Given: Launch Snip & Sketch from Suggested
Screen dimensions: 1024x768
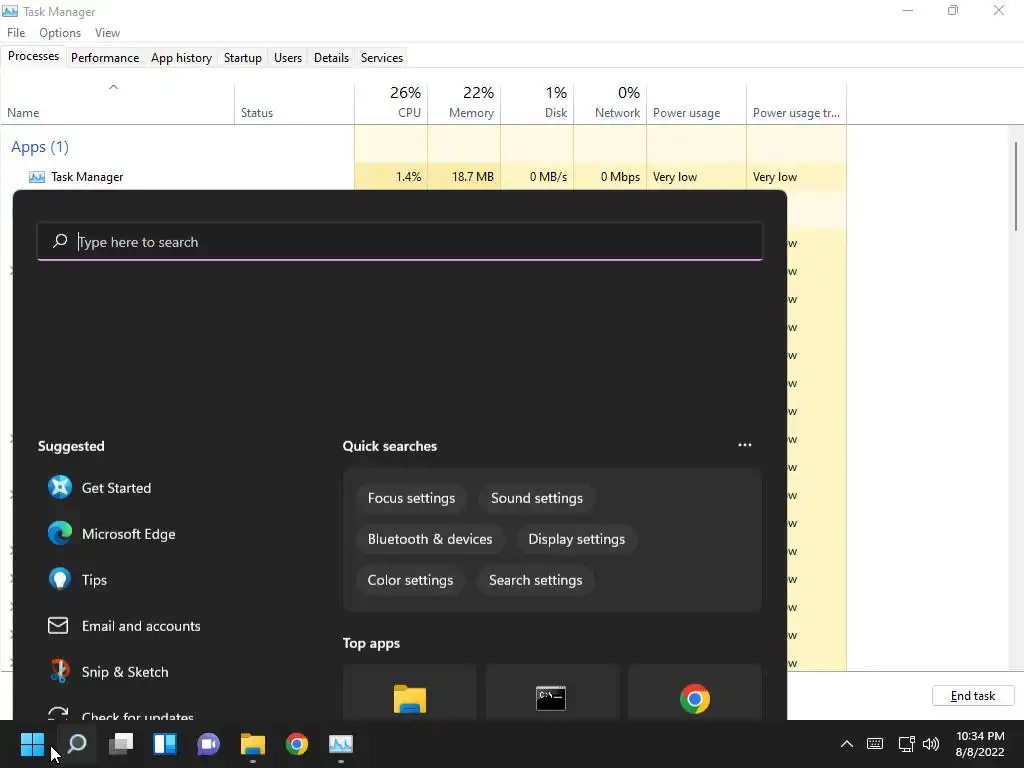Looking at the screenshot, I should tap(108, 671).
